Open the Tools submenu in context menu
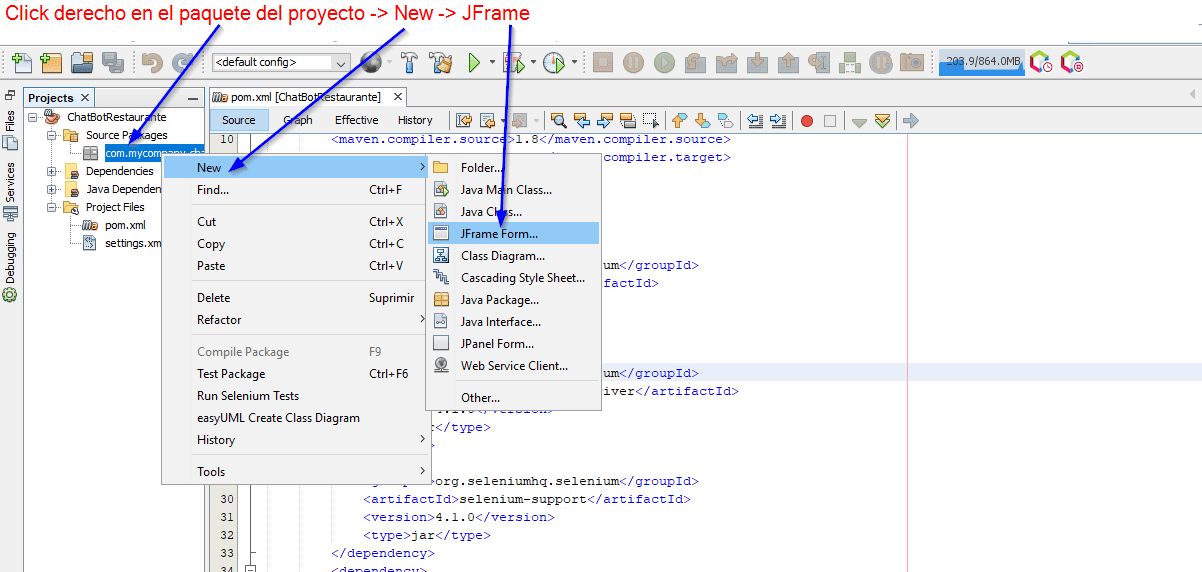The image size is (1202, 572). (x=296, y=472)
